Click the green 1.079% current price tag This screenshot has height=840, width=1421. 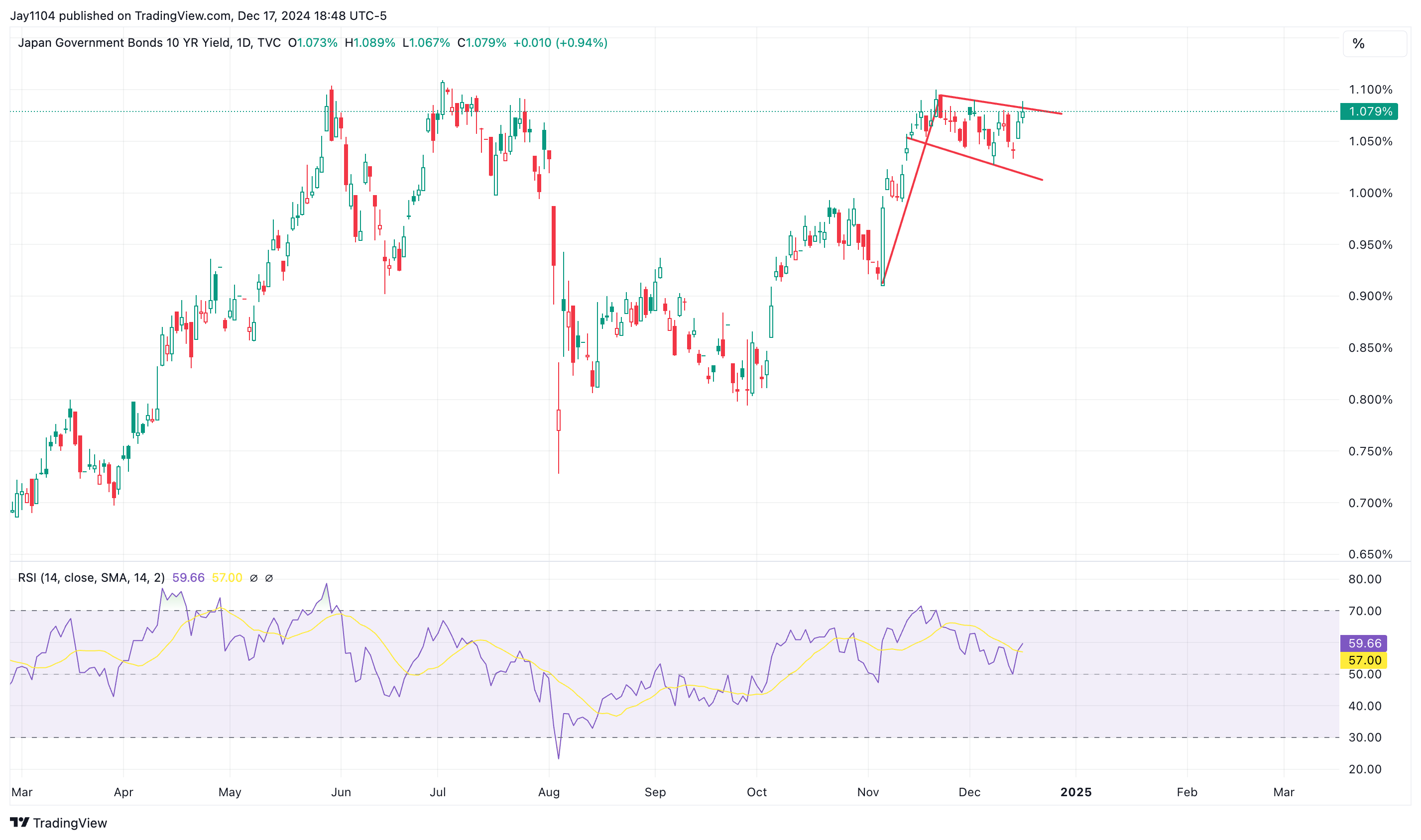coord(1368,111)
